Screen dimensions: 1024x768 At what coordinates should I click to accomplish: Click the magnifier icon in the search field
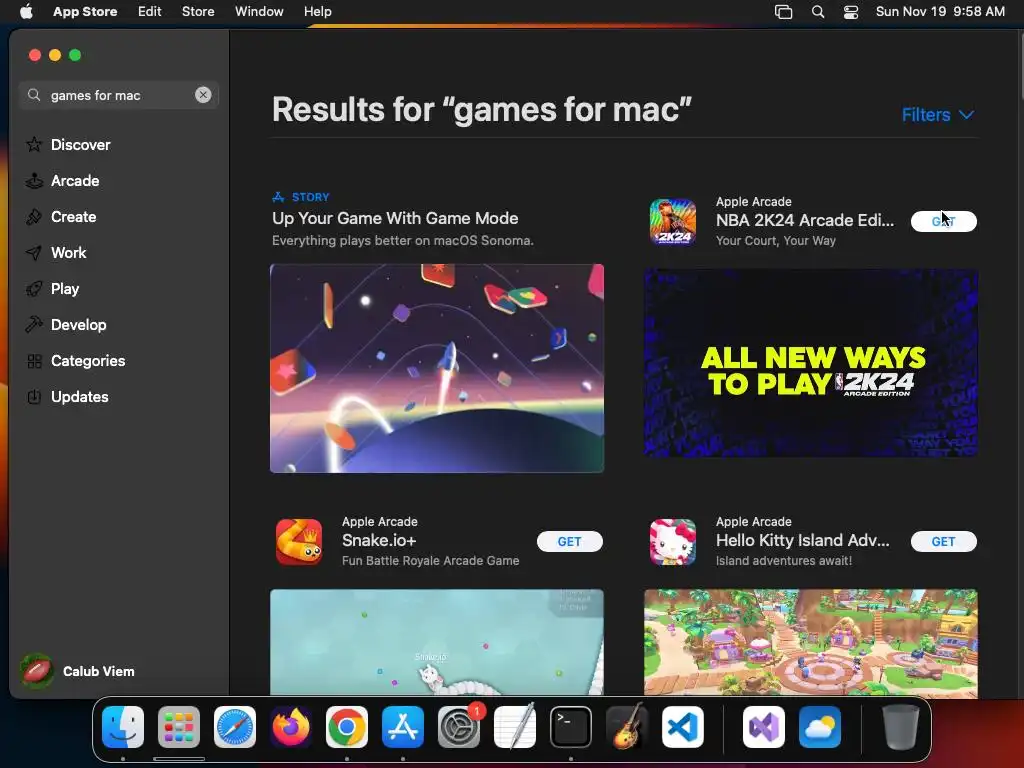[34, 95]
